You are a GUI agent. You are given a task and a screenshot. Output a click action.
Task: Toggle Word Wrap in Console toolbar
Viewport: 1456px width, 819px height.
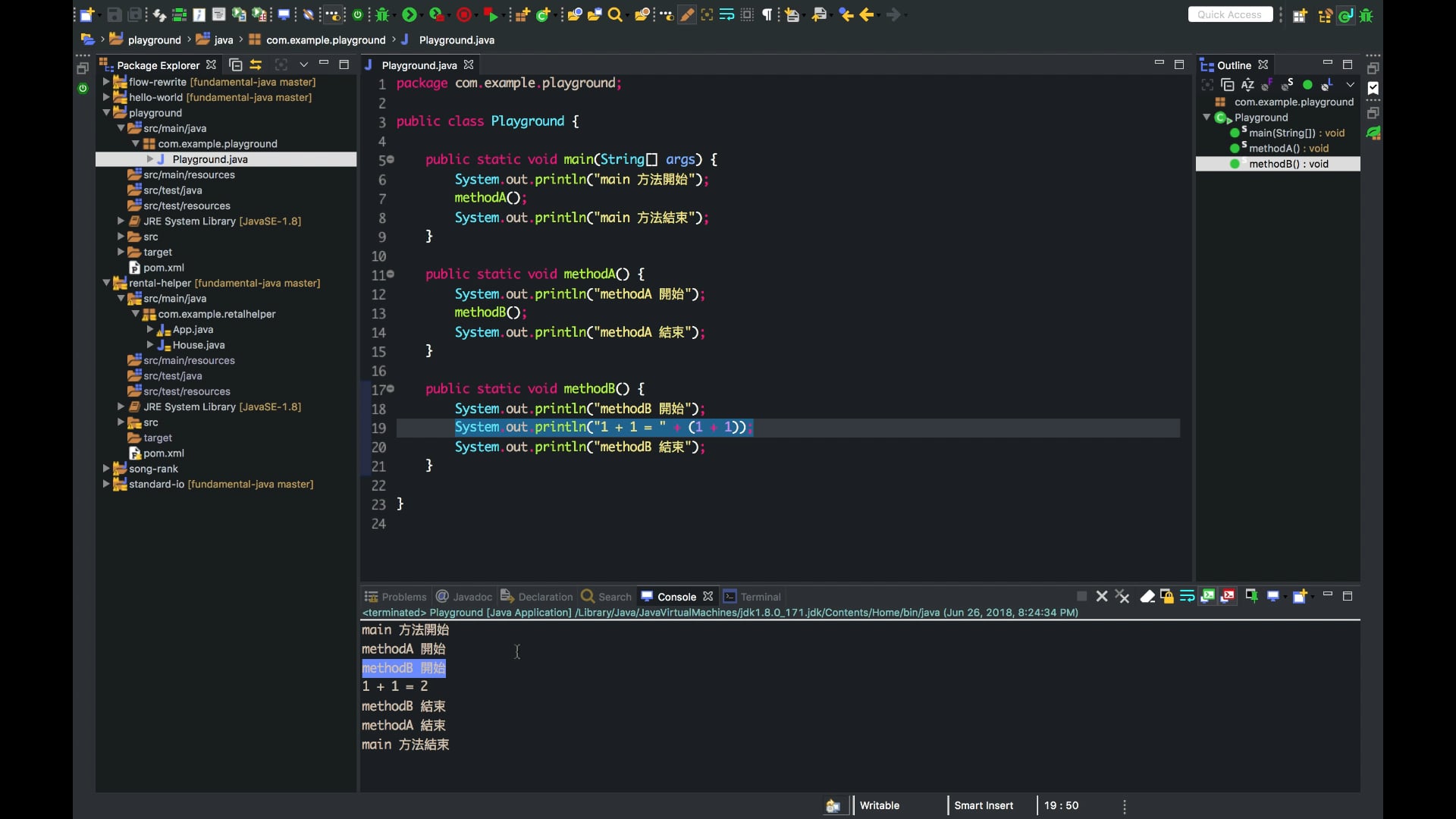pos(1187,597)
